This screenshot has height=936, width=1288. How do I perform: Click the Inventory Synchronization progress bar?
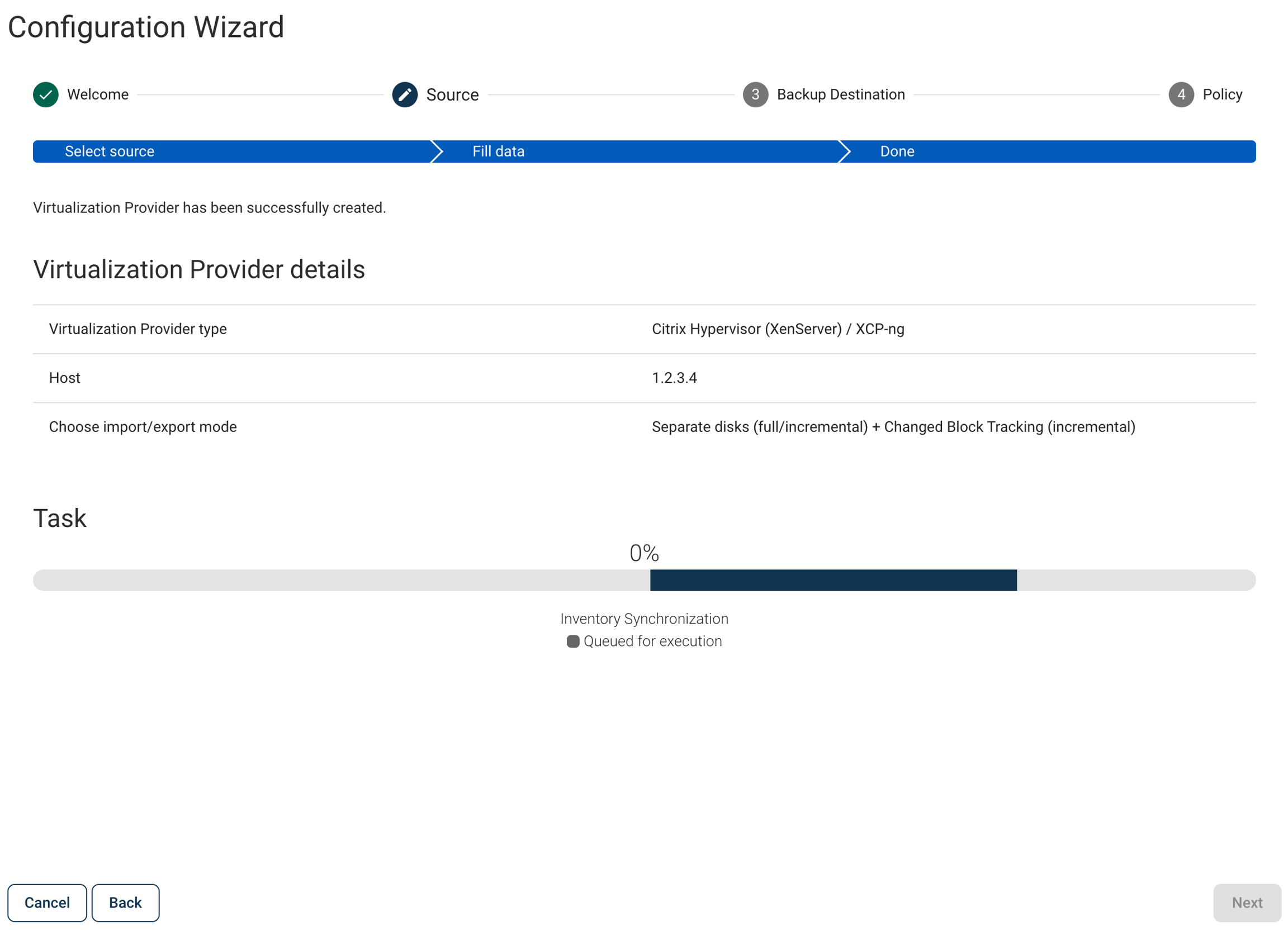click(644, 580)
